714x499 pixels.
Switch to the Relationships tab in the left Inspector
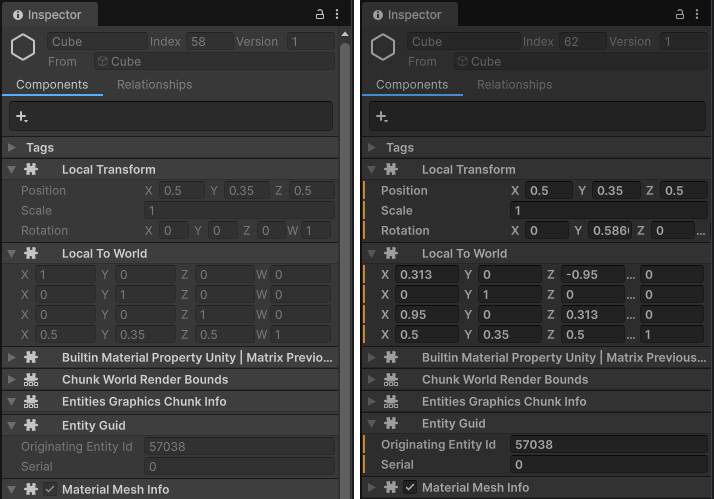(x=154, y=85)
